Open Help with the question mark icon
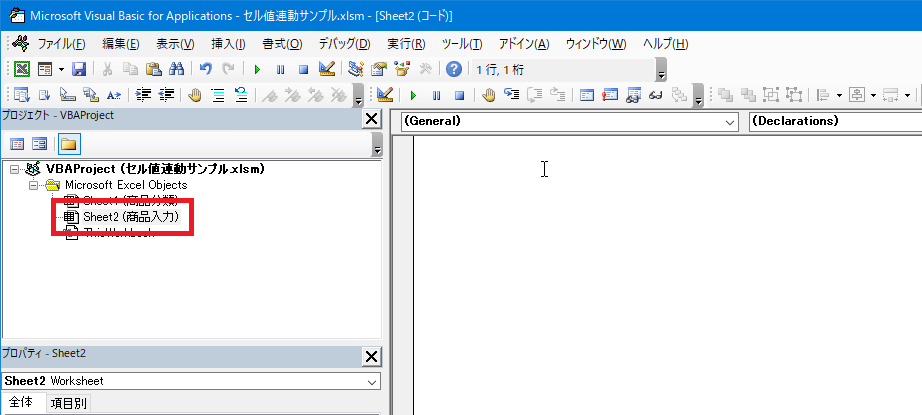This screenshot has width=922, height=415. pyautogui.click(x=453, y=69)
